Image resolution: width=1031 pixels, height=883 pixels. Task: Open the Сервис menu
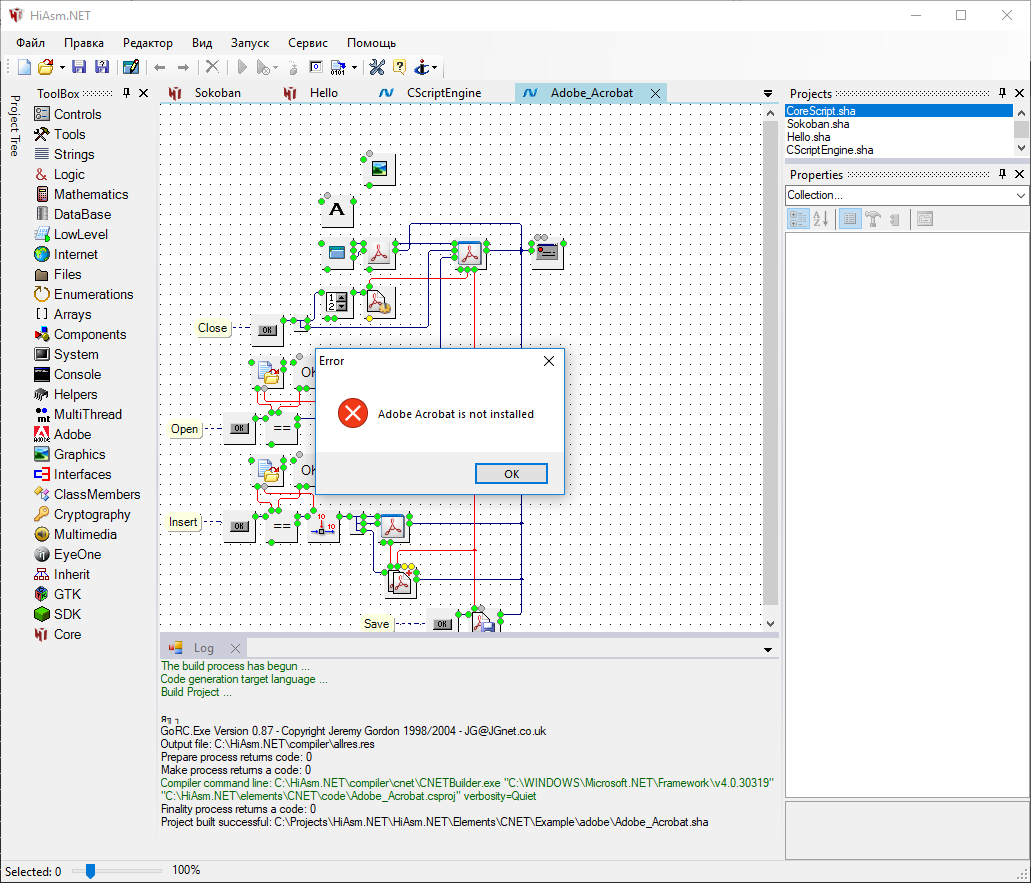[307, 43]
